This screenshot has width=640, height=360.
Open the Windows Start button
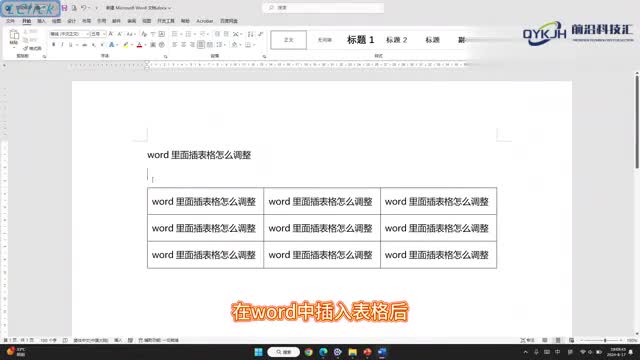coord(258,352)
